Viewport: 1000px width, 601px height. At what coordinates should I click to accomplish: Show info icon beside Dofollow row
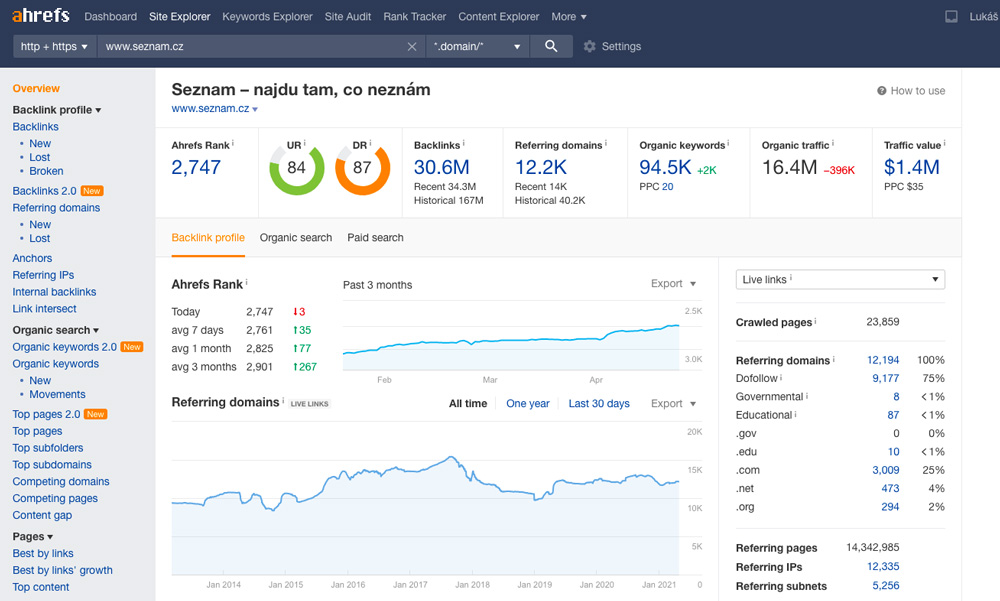pyautogui.click(x=781, y=377)
